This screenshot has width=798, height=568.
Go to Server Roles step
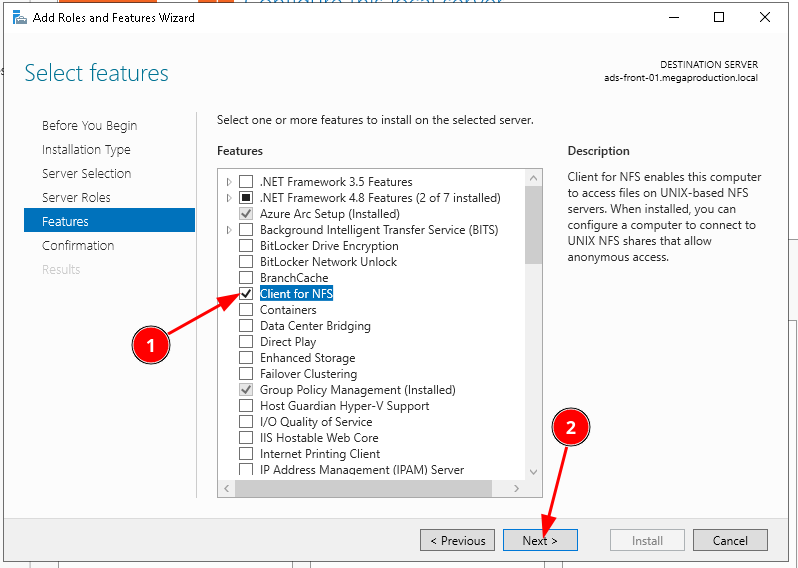pos(76,198)
